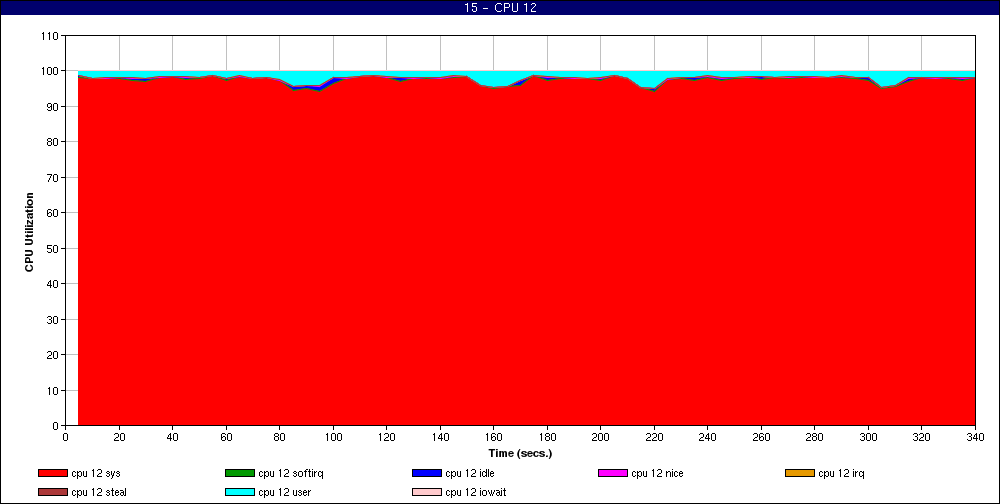Click the 50 tick on the utilization axis
Image resolution: width=1000 pixels, height=504 pixels.
click(x=53, y=248)
